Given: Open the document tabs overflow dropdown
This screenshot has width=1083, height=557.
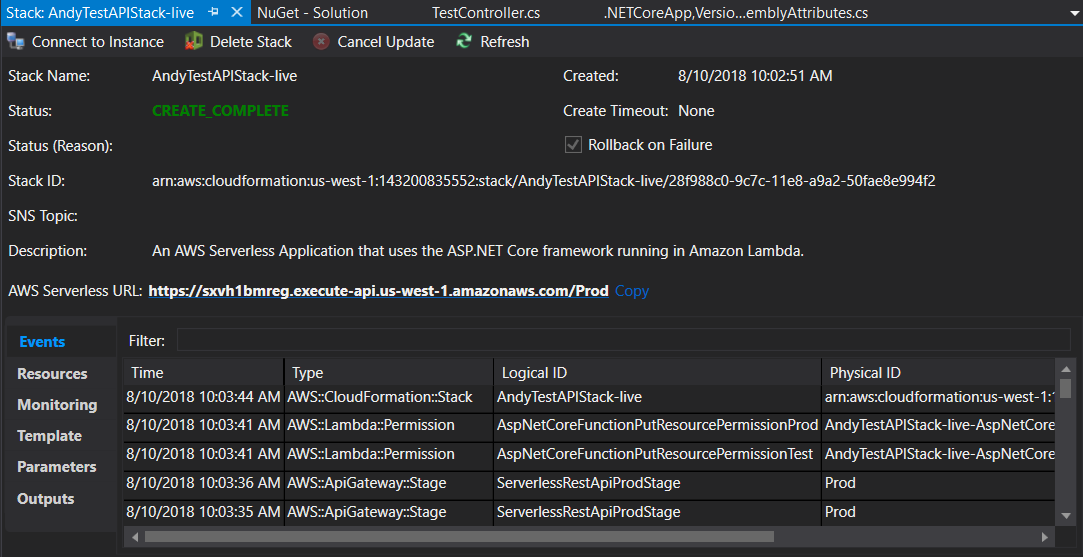Looking at the screenshot, I should (1068, 14).
